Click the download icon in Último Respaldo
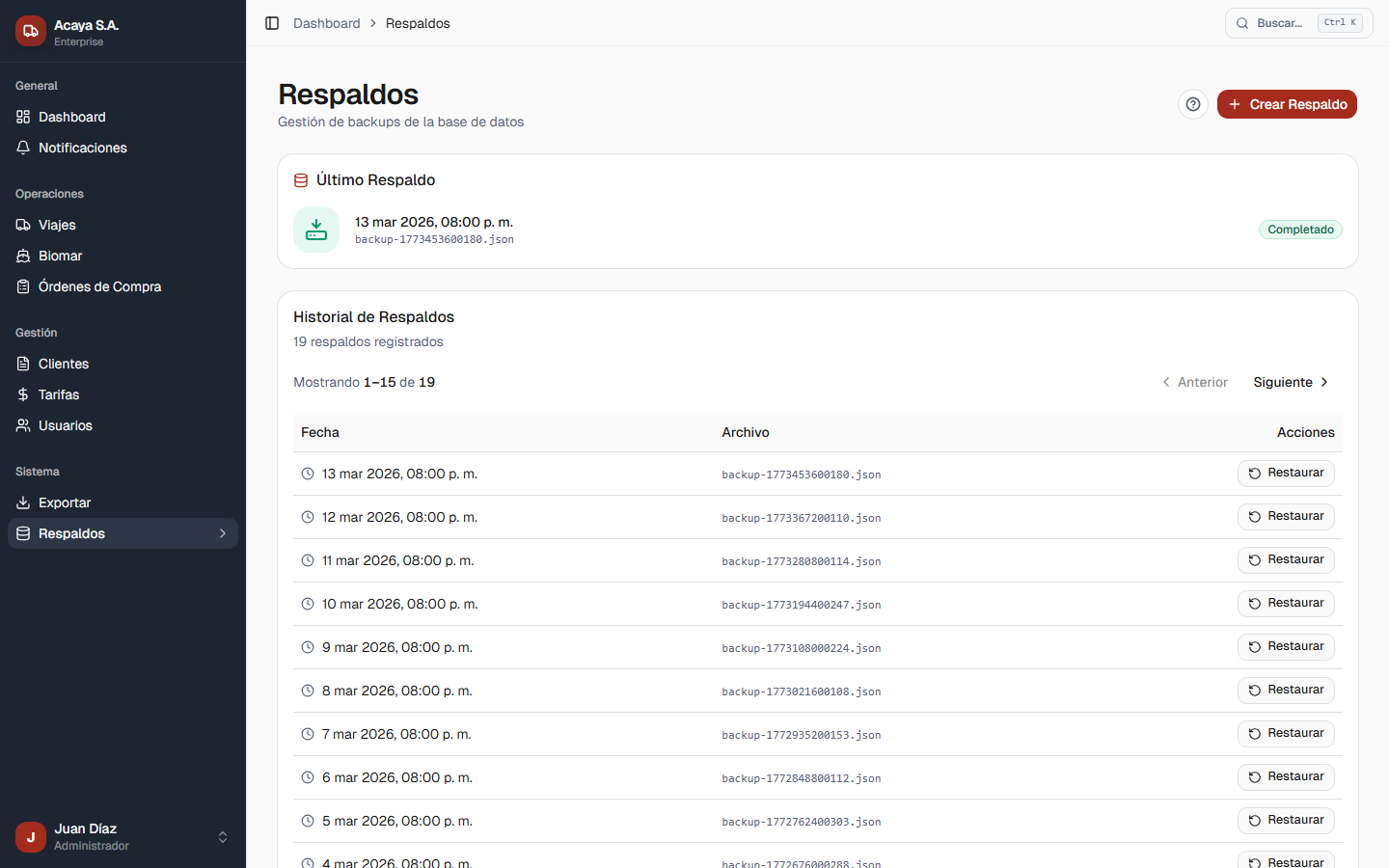This screenshot has height=868, width=1389. [316, 230]
